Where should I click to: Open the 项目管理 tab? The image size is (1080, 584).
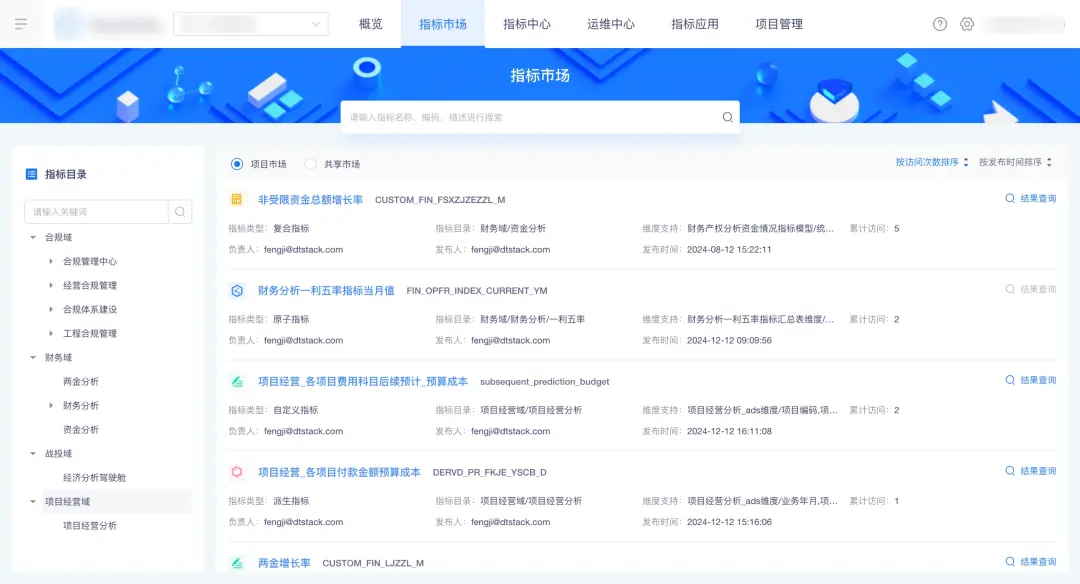[x=779, y=24]
